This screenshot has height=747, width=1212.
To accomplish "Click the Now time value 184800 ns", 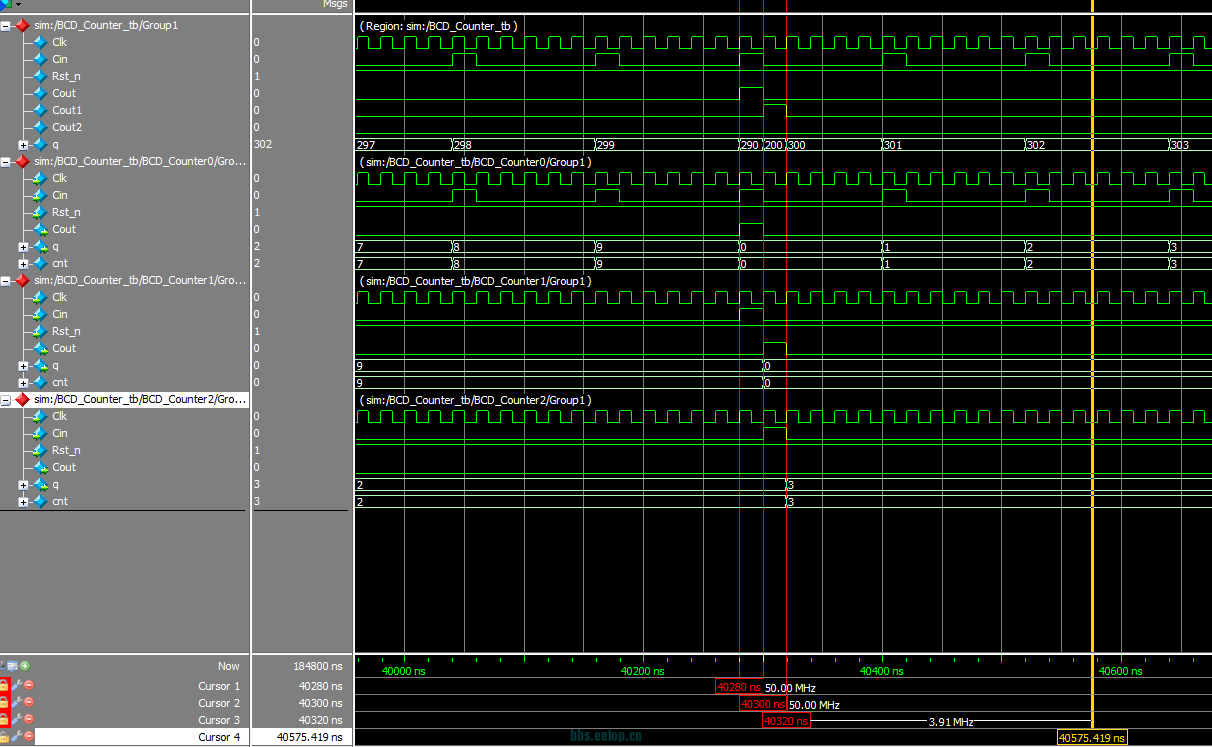I will tap(318, 666).
